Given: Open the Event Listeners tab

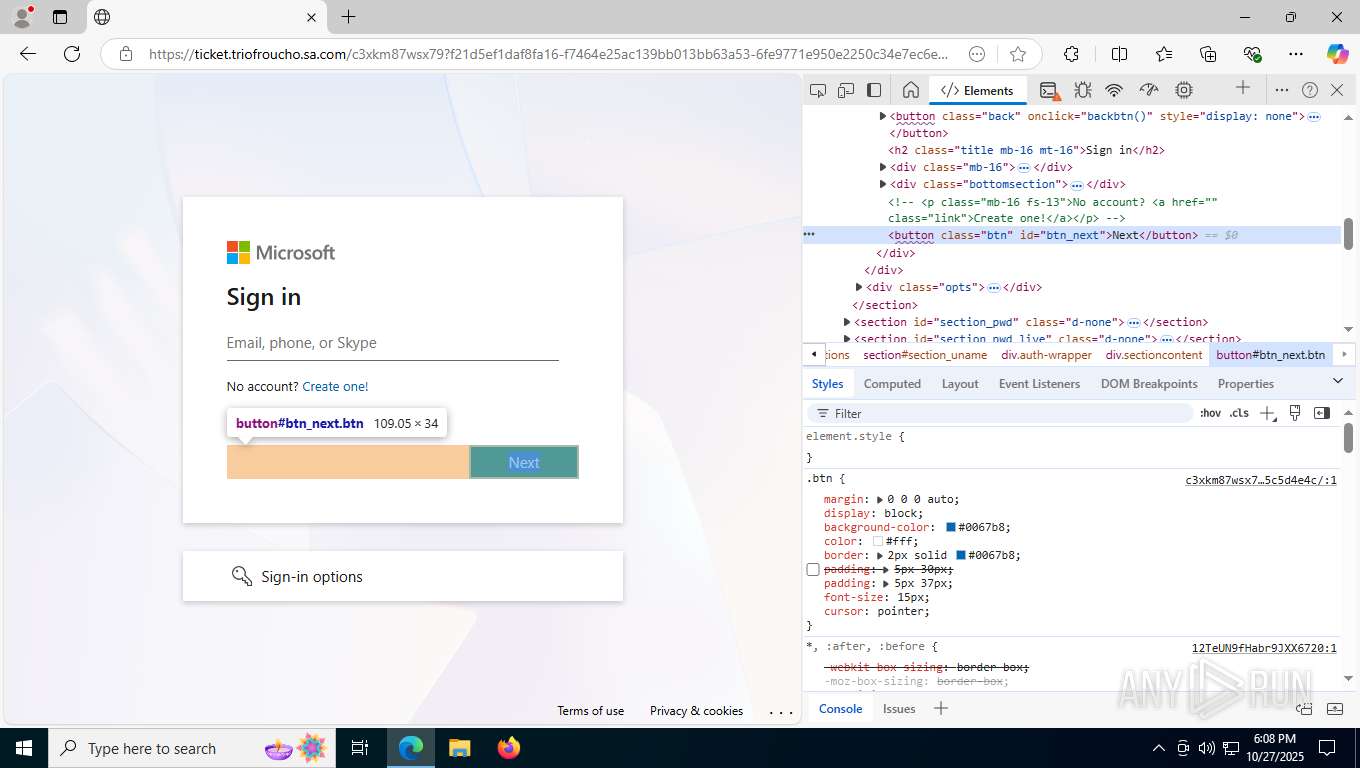Looking at the screenshot, I should coord(1039,383).
